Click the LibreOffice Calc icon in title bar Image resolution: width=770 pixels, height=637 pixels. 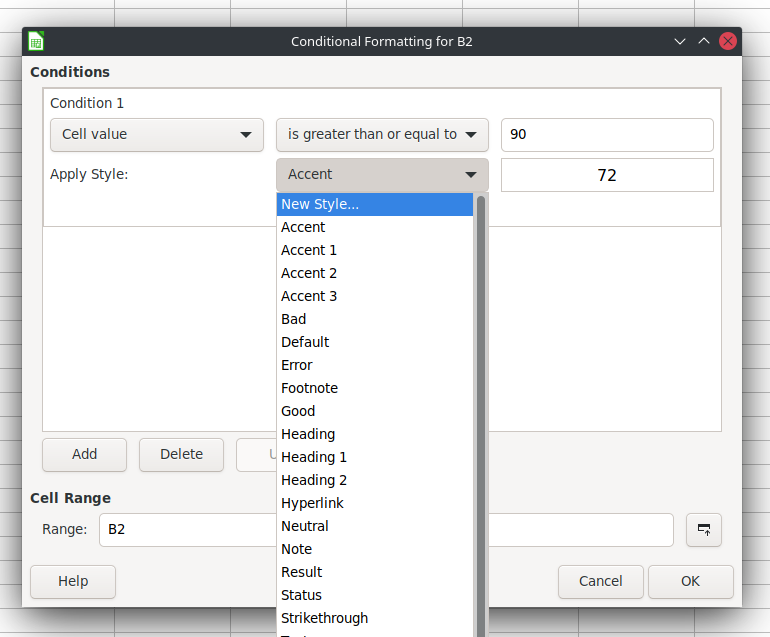click(x=36, y=41)
